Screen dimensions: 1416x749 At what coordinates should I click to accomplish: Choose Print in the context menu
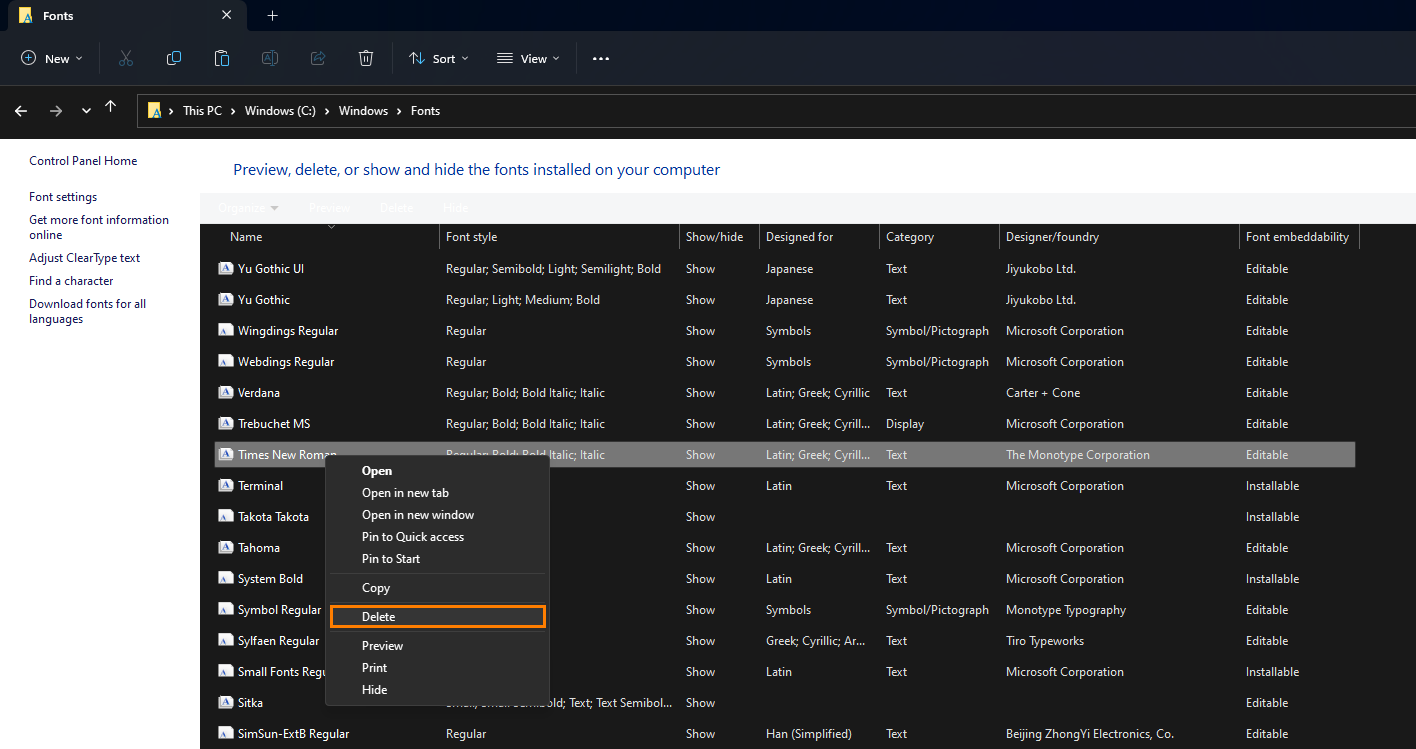point(438,668)
